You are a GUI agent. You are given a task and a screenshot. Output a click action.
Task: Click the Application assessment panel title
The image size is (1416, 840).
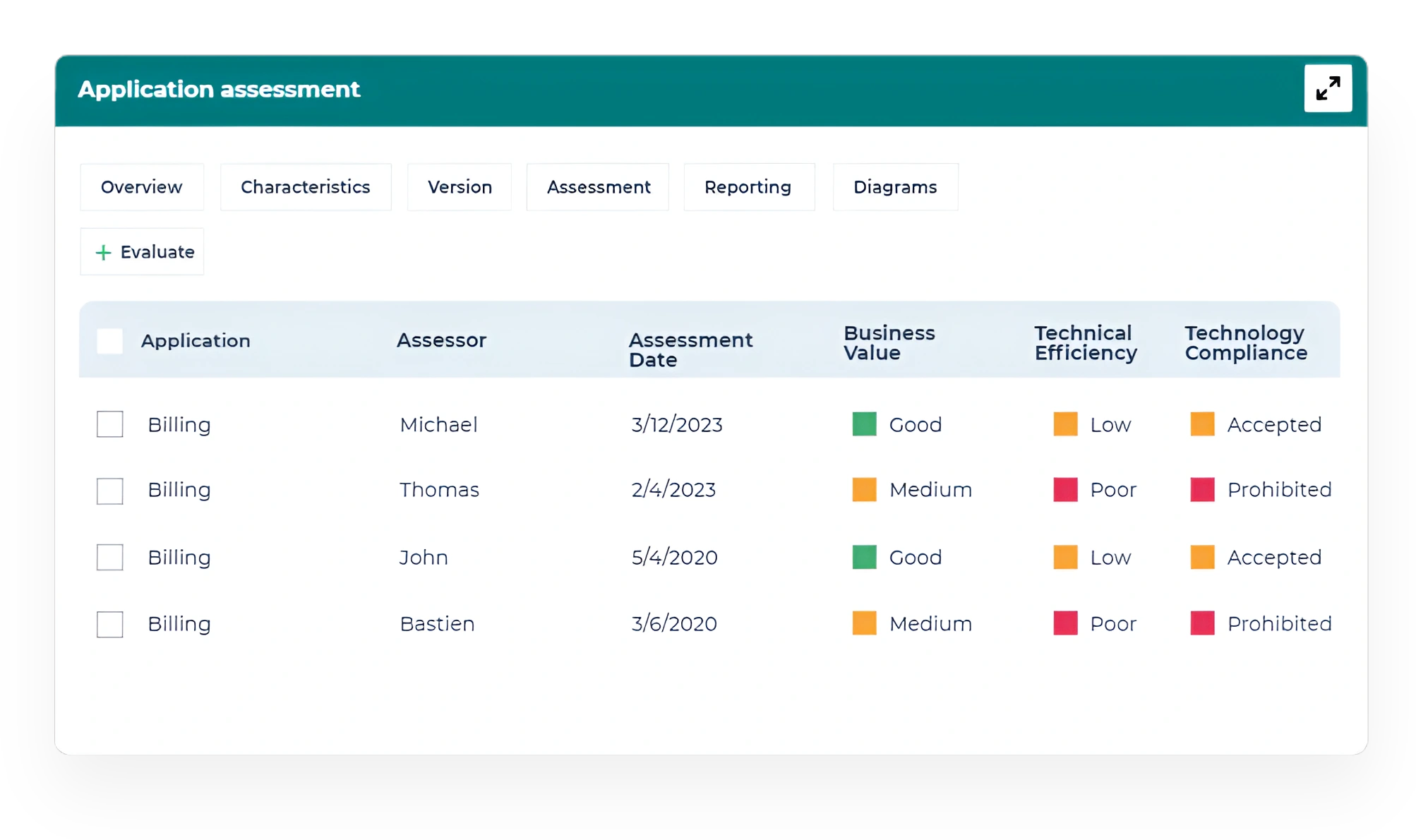coord(219,90)
